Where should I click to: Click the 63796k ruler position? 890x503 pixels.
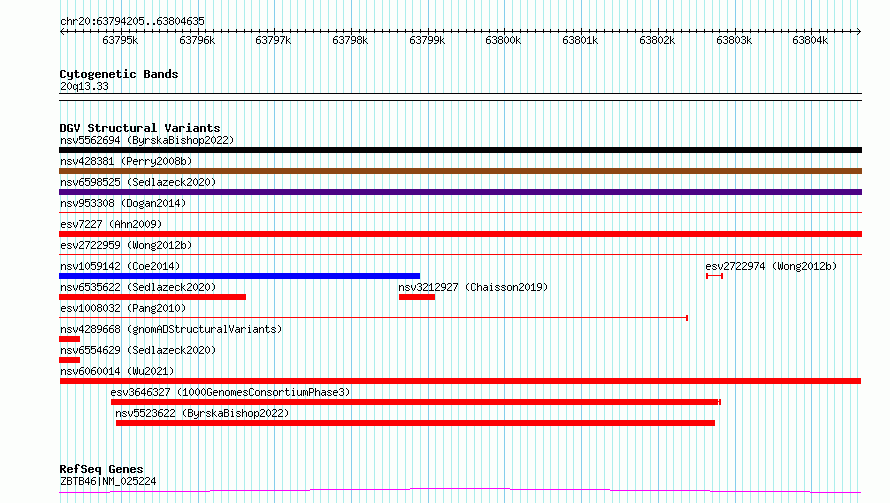coord(197,40)
